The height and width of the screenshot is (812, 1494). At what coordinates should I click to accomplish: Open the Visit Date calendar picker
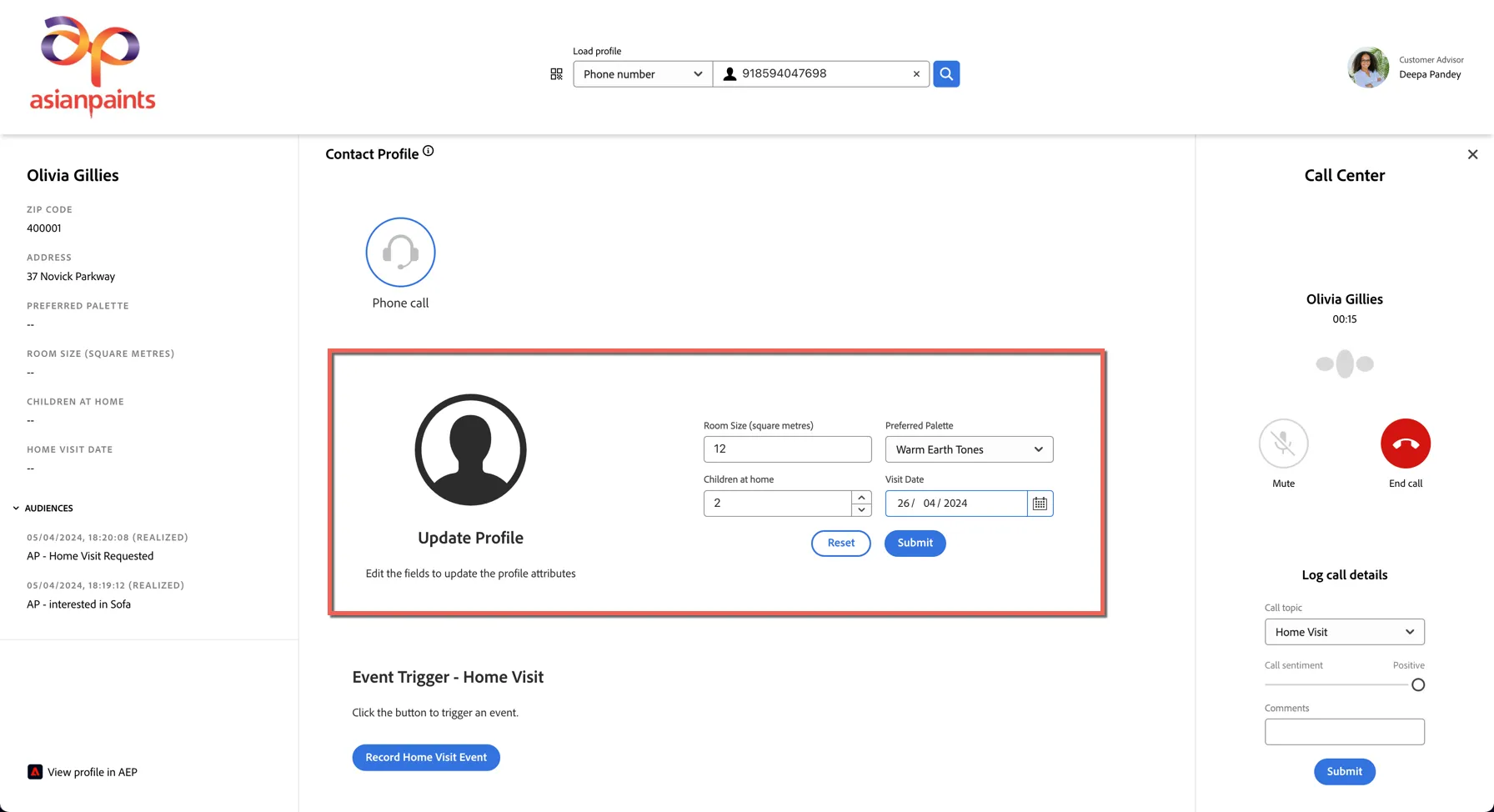pyautogui.click(x=1040, y=504)
